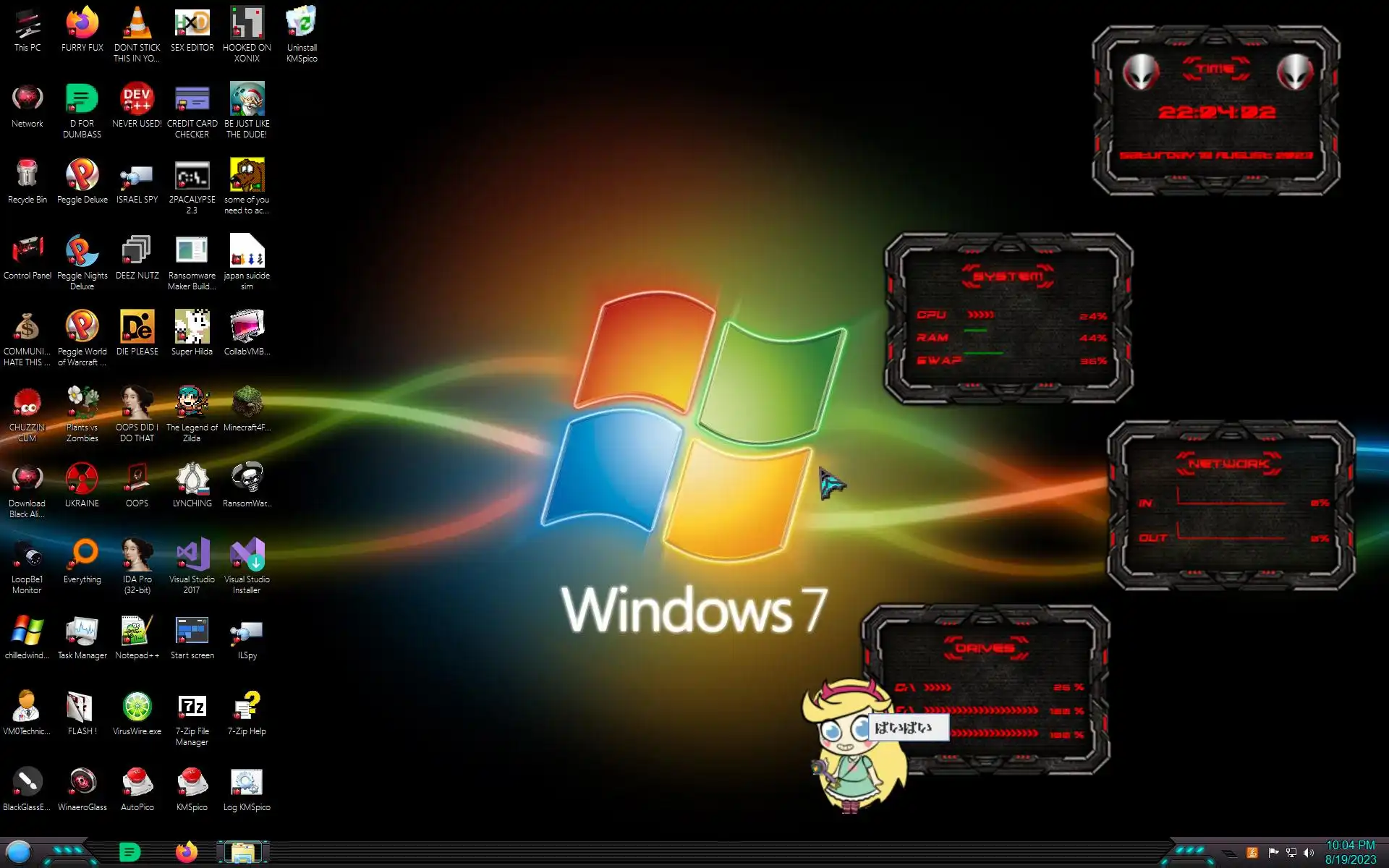Select the Task Manager desktop shortcut
1389x868 pixels.
pyautogui.click(x=82, y=631)
